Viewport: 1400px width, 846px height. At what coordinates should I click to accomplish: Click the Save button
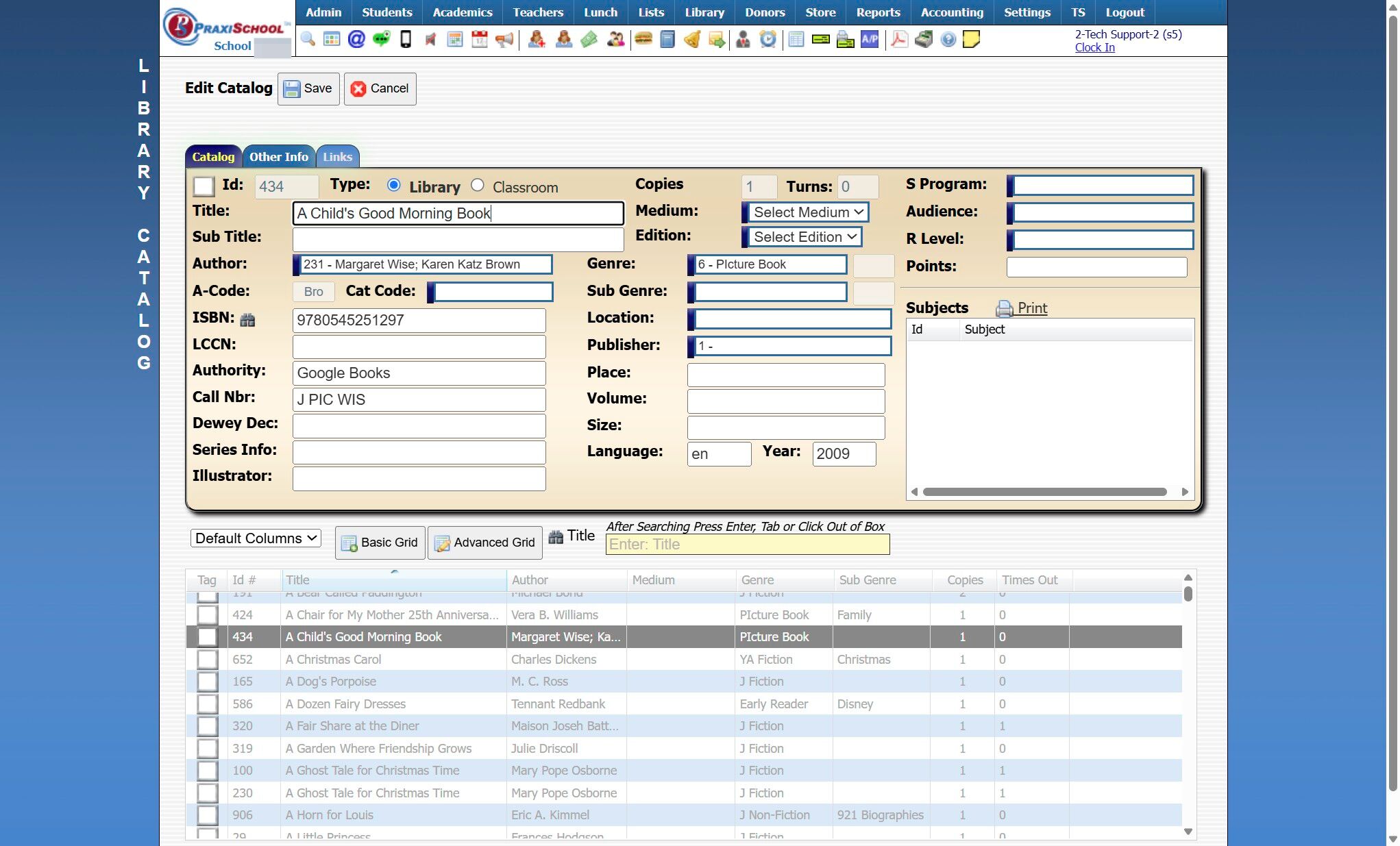pyautogui.click(x=308, y=88)
